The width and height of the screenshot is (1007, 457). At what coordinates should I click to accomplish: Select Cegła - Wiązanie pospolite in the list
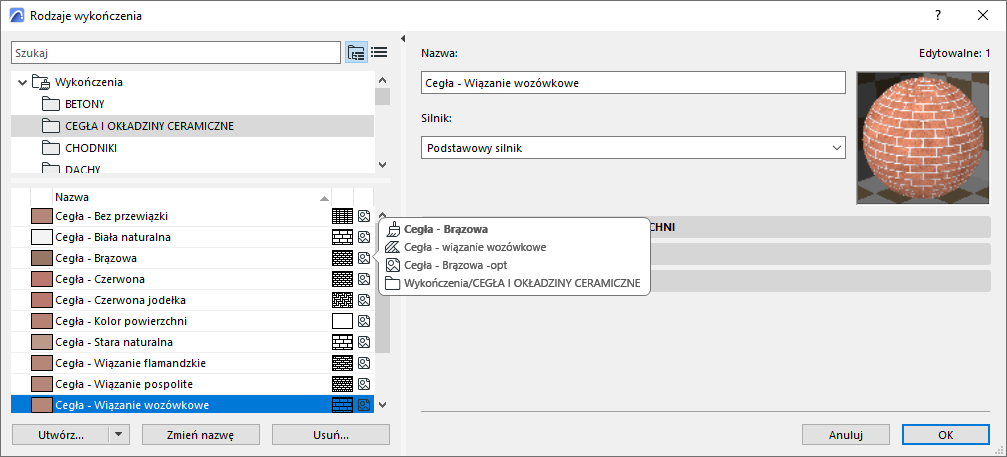(124, 384)
